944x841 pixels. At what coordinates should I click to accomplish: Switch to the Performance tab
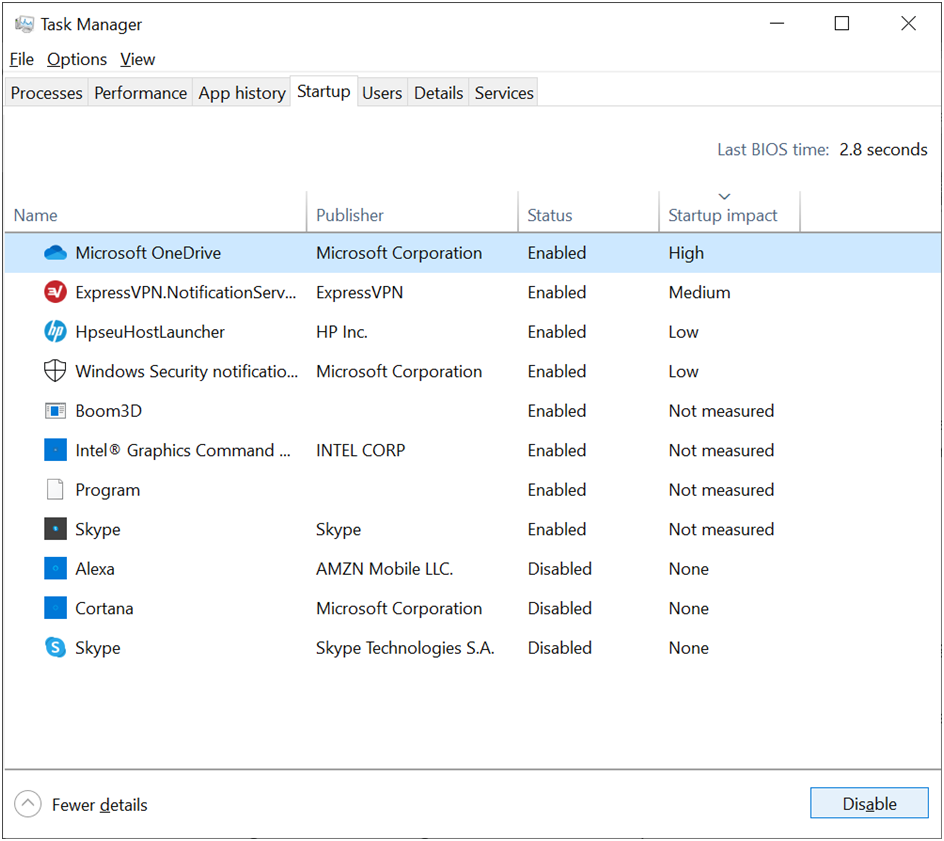pos(140,93)
